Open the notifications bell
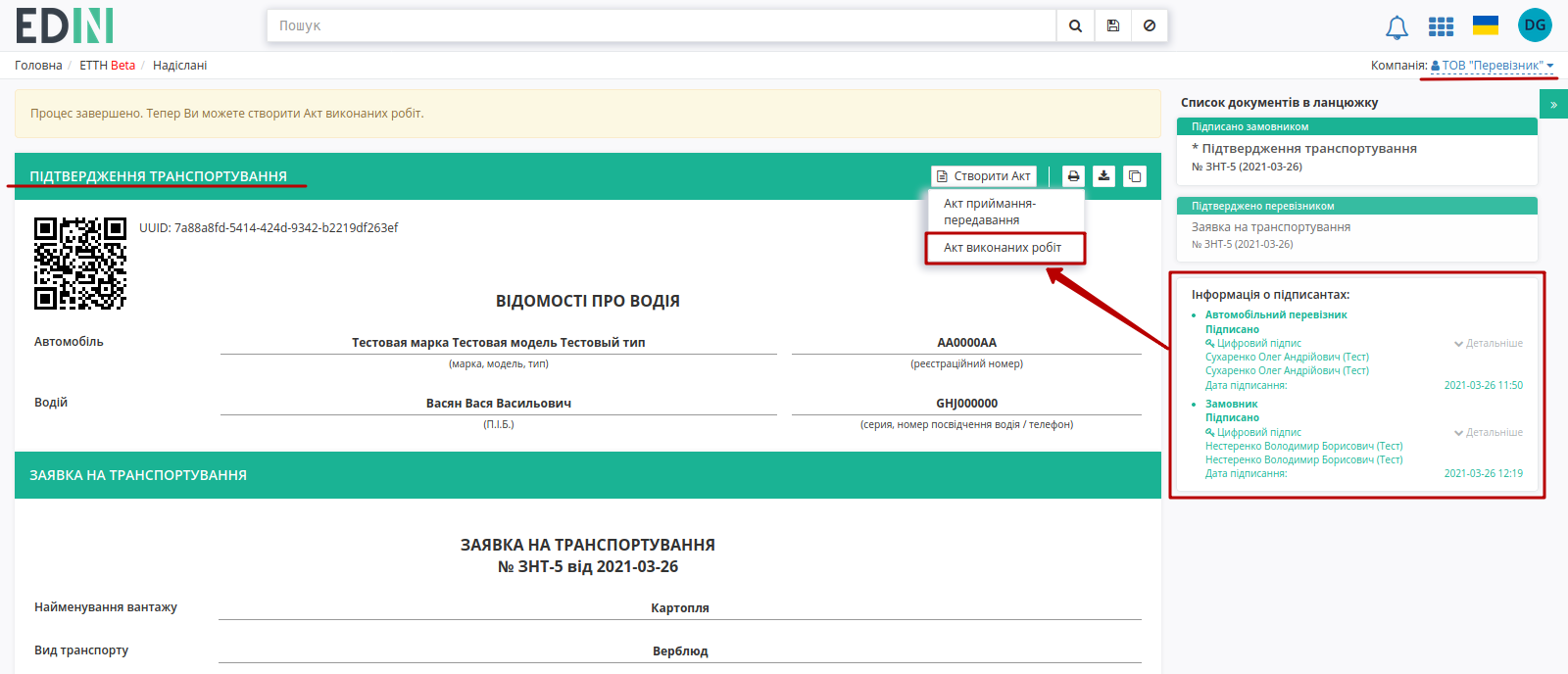 coord(1396,27)
